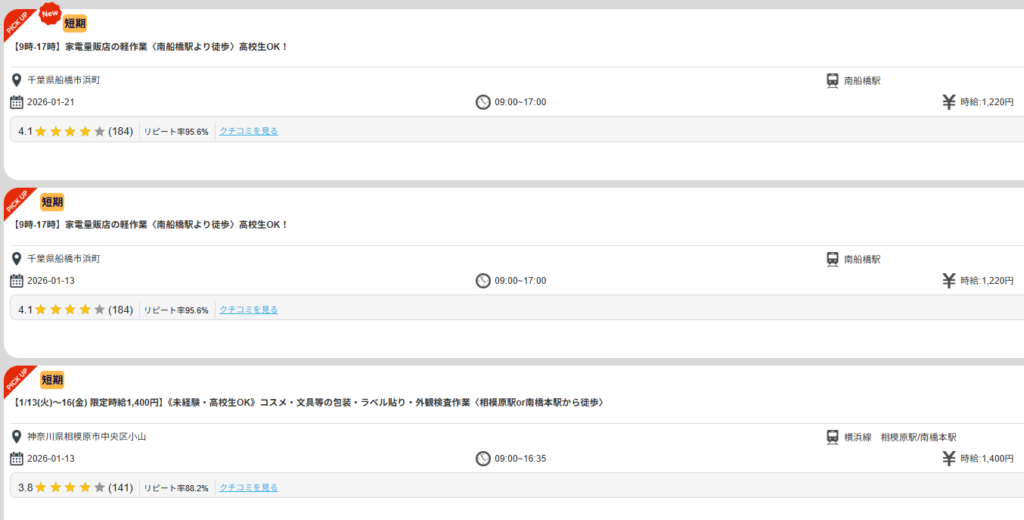Viewport: 1024px width, 520px height.
Task: Select the 短期 tag next to the New badge
Action: coord(75,23)
